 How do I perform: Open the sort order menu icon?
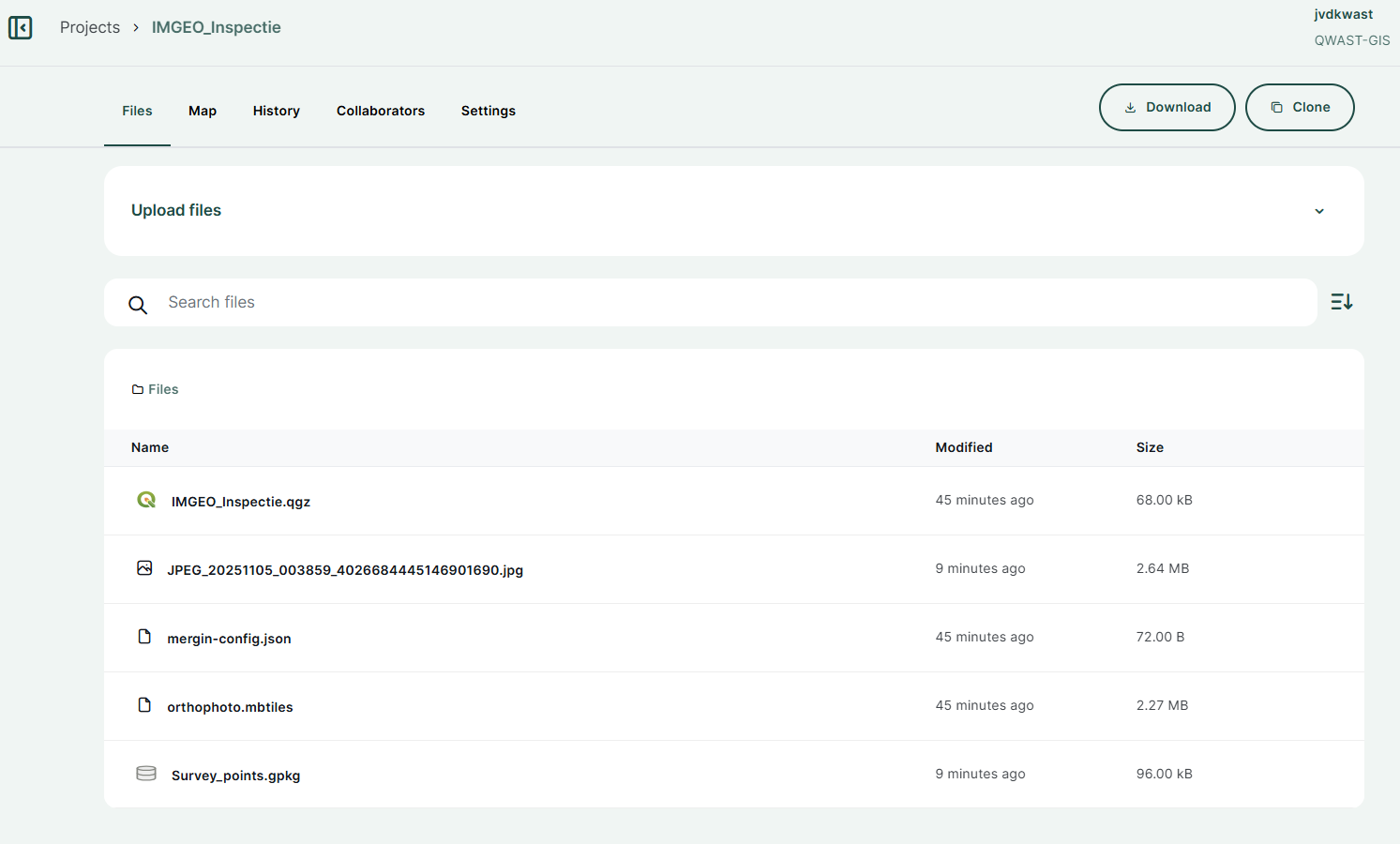1341,302
